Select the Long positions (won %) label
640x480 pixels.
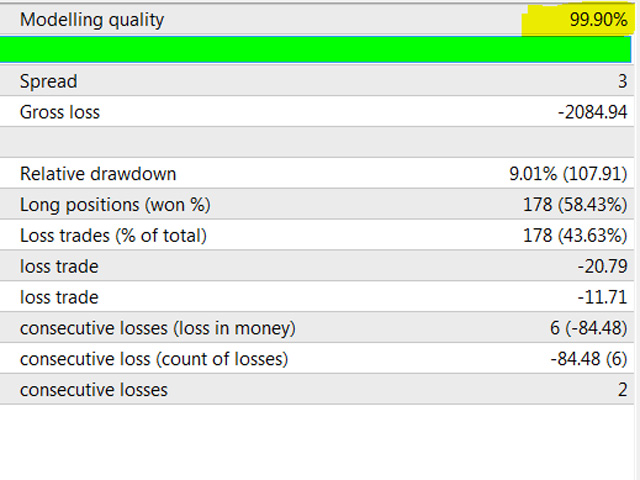coord(115,205)
